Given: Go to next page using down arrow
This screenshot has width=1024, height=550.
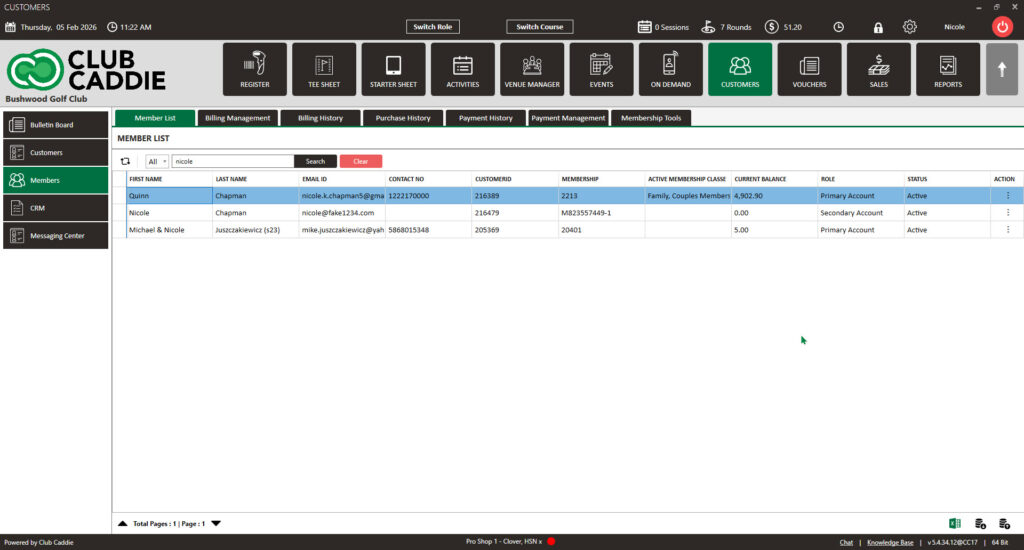Looking at the screenshot, I should click(x=216, y=523).
